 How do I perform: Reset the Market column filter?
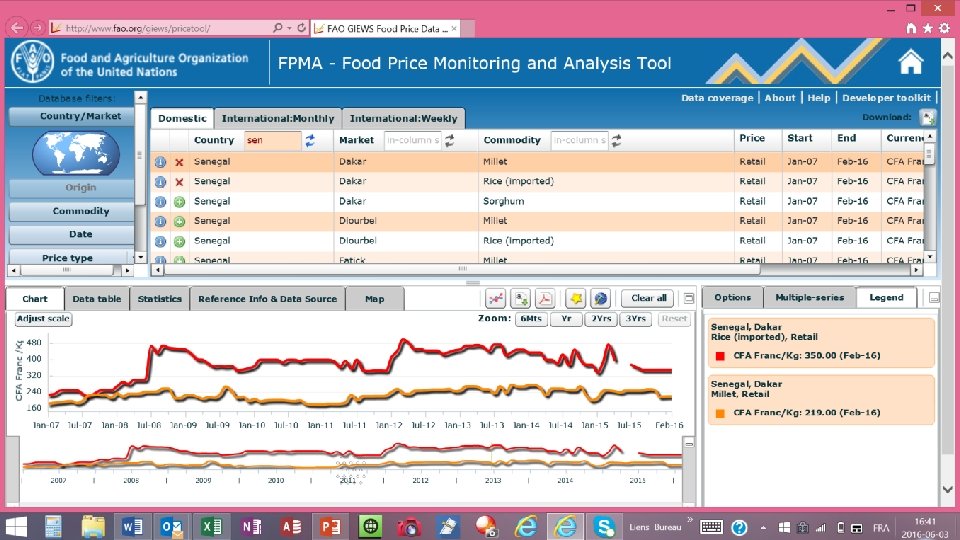pyautogui.click(x=450, y=140)
